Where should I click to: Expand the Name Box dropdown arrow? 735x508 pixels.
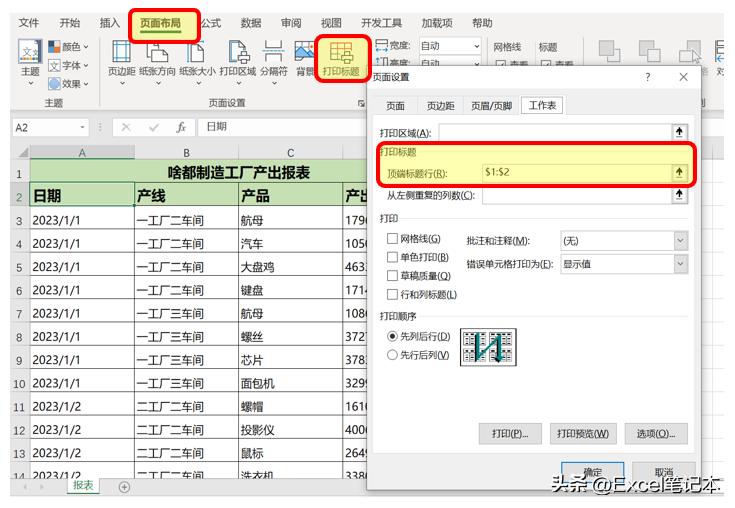[x=82, y=127]
